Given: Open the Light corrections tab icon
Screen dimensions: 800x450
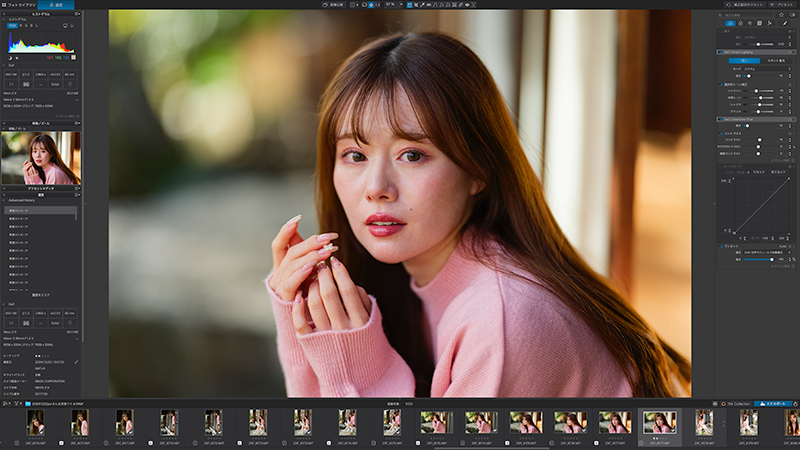Looking at the screenshot, I should (x=730, y=23).
